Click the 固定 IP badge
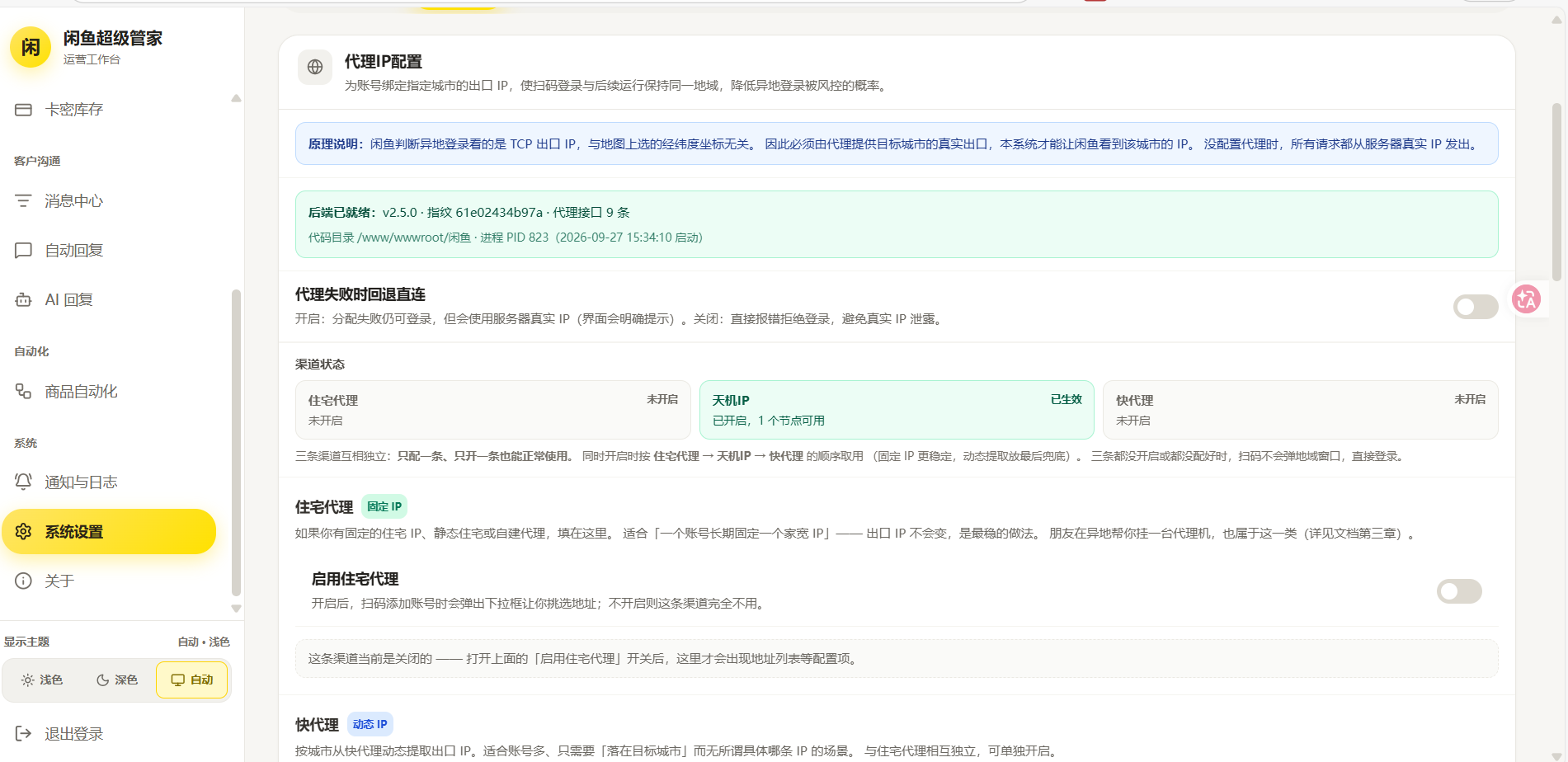Screen dimensions: 1568x762 tap(384, 506)
